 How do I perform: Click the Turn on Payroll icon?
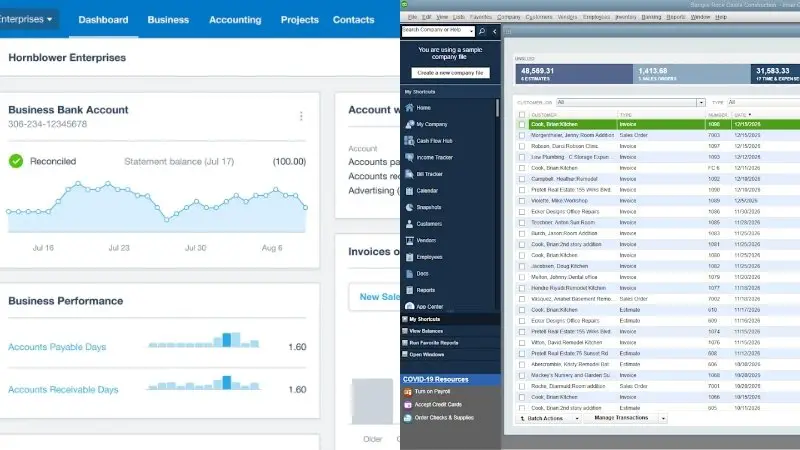click(x=408, y=392)
